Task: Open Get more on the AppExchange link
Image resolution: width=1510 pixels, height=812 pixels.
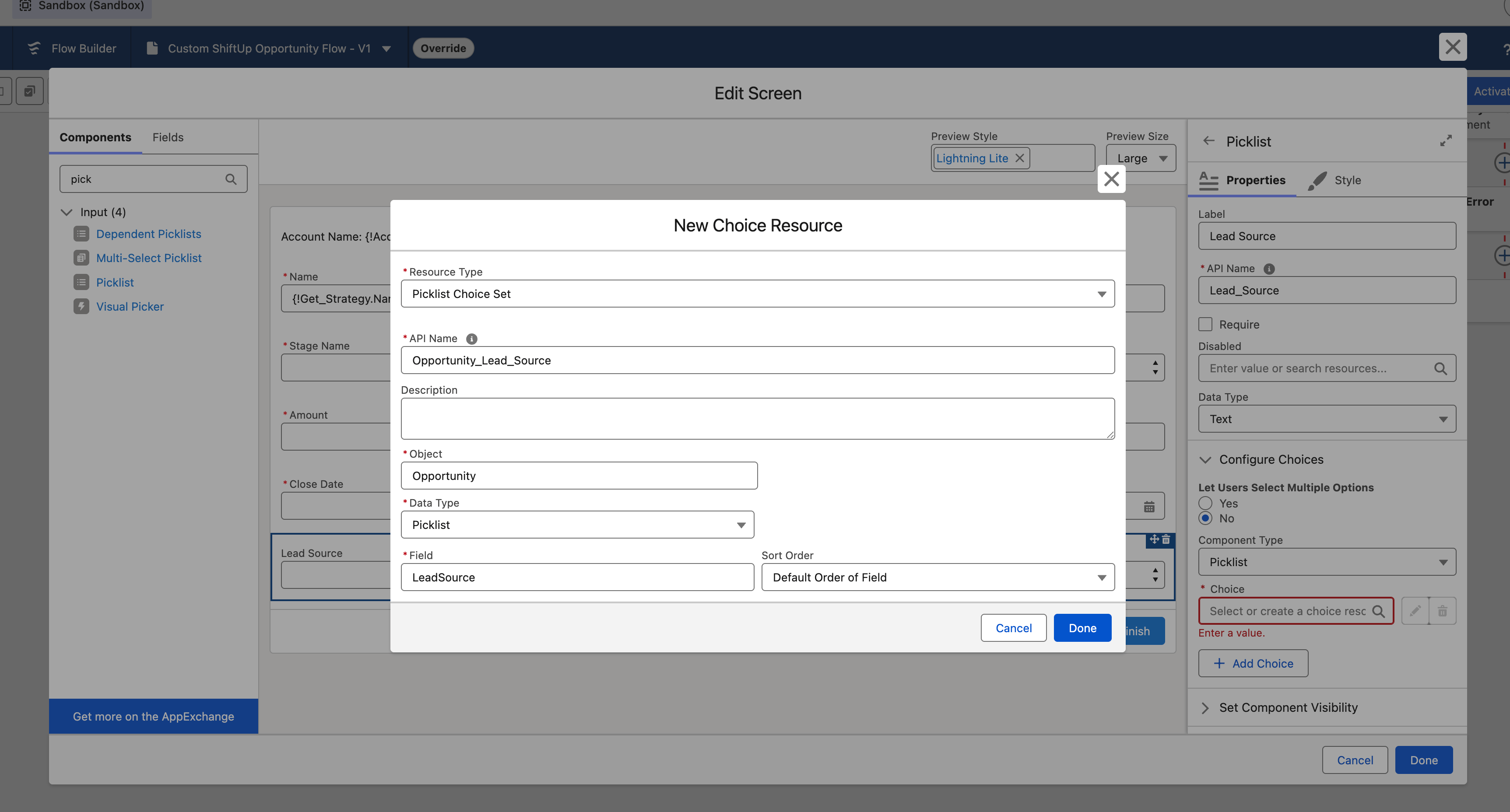Action: click(x=154, y=716)
